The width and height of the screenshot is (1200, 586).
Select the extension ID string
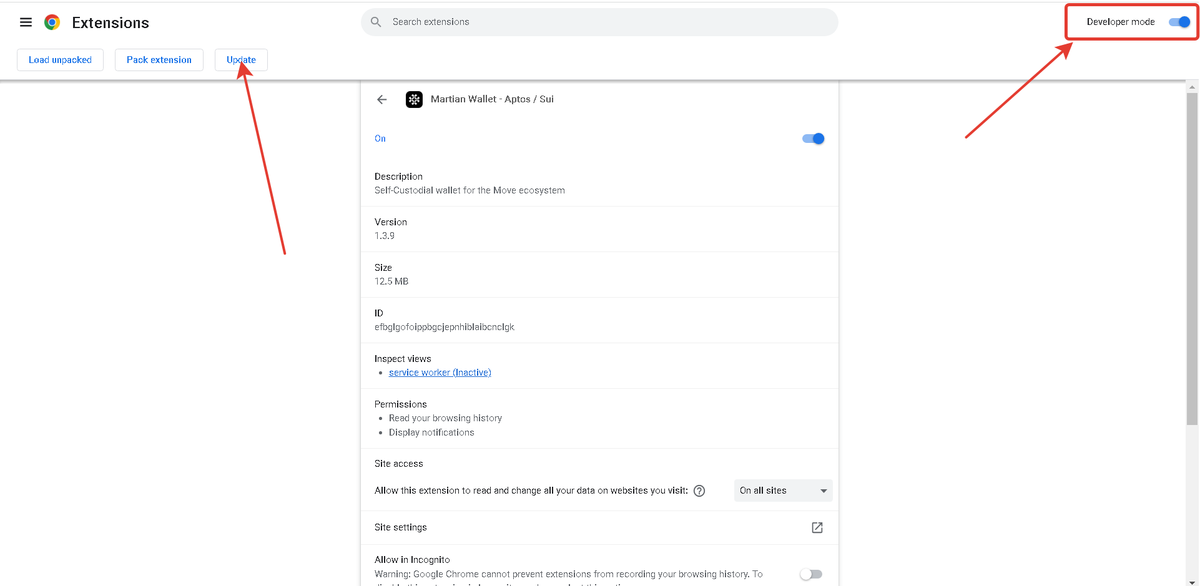coord(445,327)
